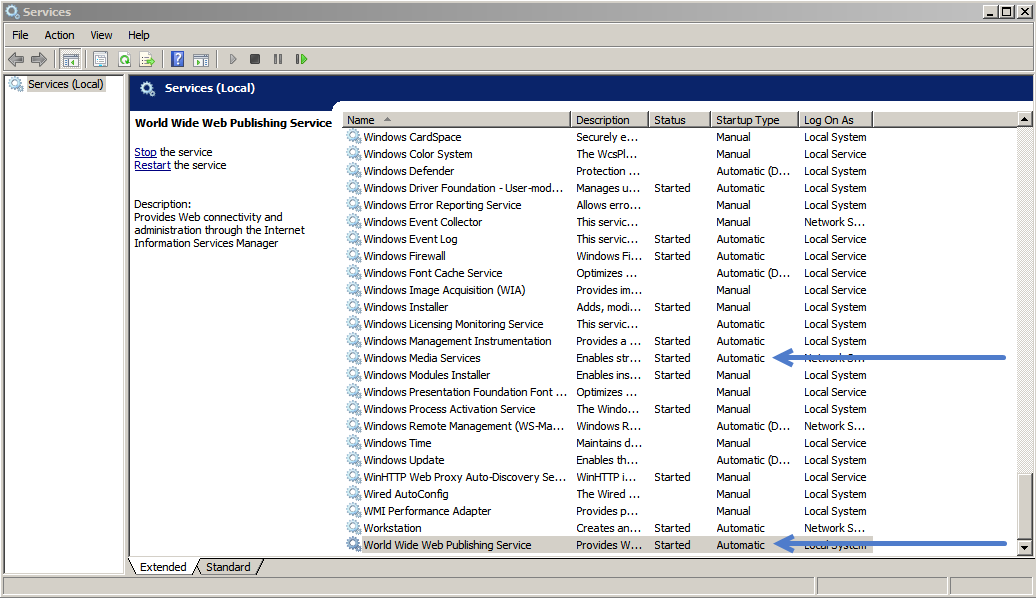The image size is (1036, 598).
Task: Click the Export List toolbar icon
Action: click(x=147, y=59)
